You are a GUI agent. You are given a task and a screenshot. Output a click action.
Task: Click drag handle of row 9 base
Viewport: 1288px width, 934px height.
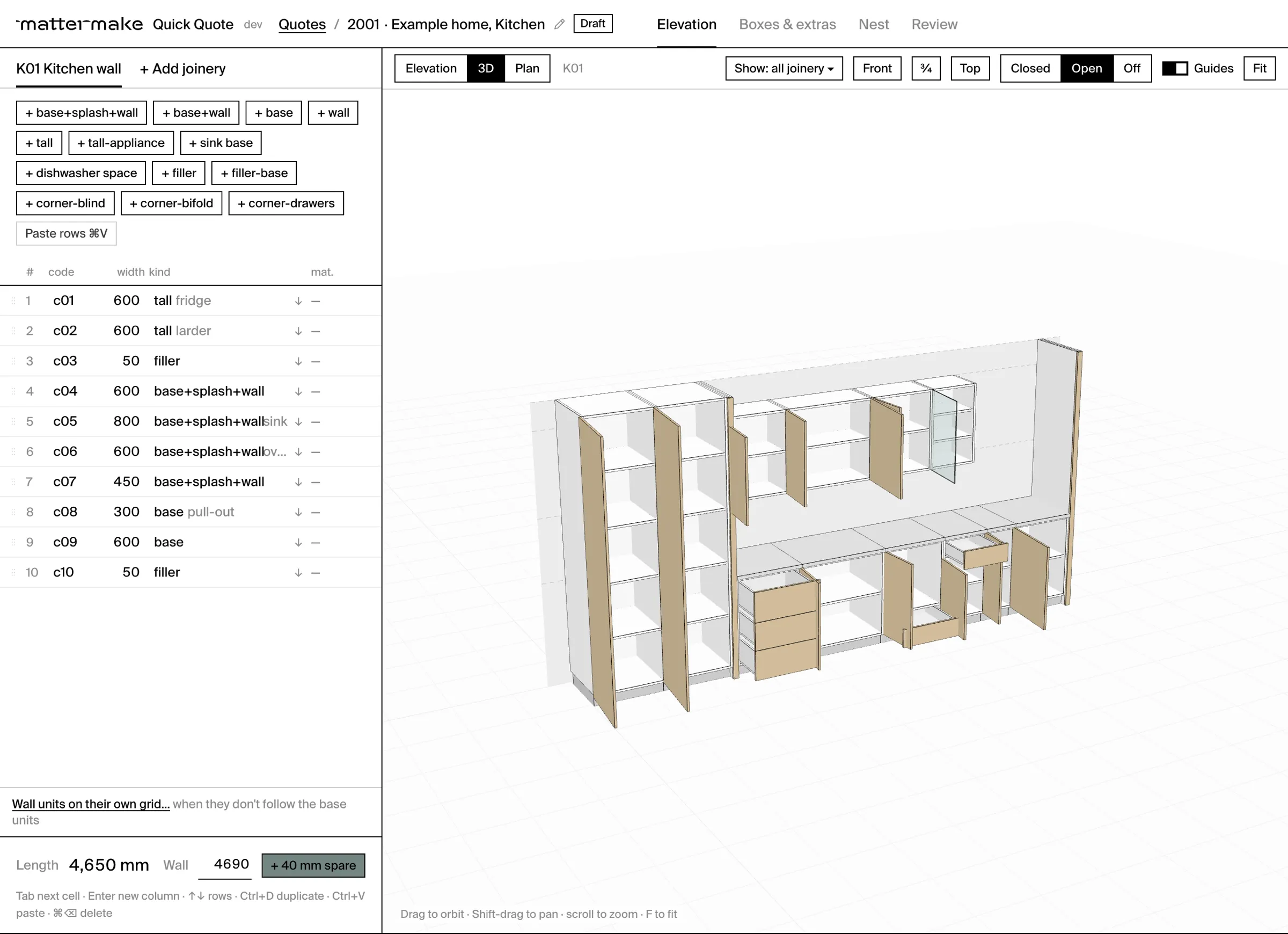click(13, 543)
